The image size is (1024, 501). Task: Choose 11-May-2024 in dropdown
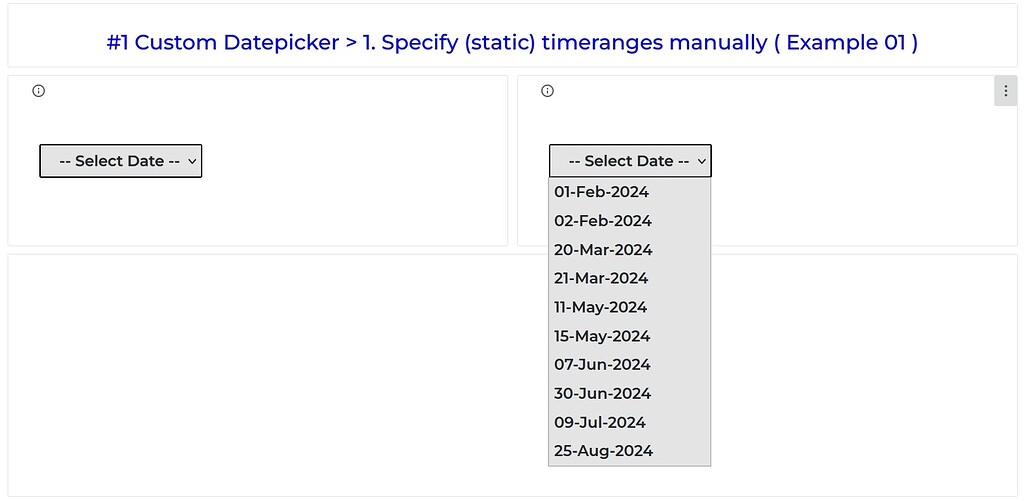(x=630, y=307)
